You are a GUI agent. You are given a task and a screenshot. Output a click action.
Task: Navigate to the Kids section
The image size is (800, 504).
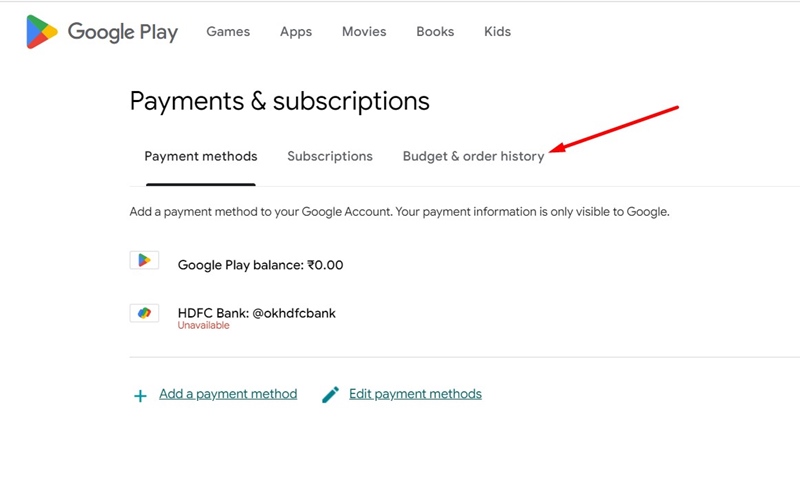click(497, 32)
